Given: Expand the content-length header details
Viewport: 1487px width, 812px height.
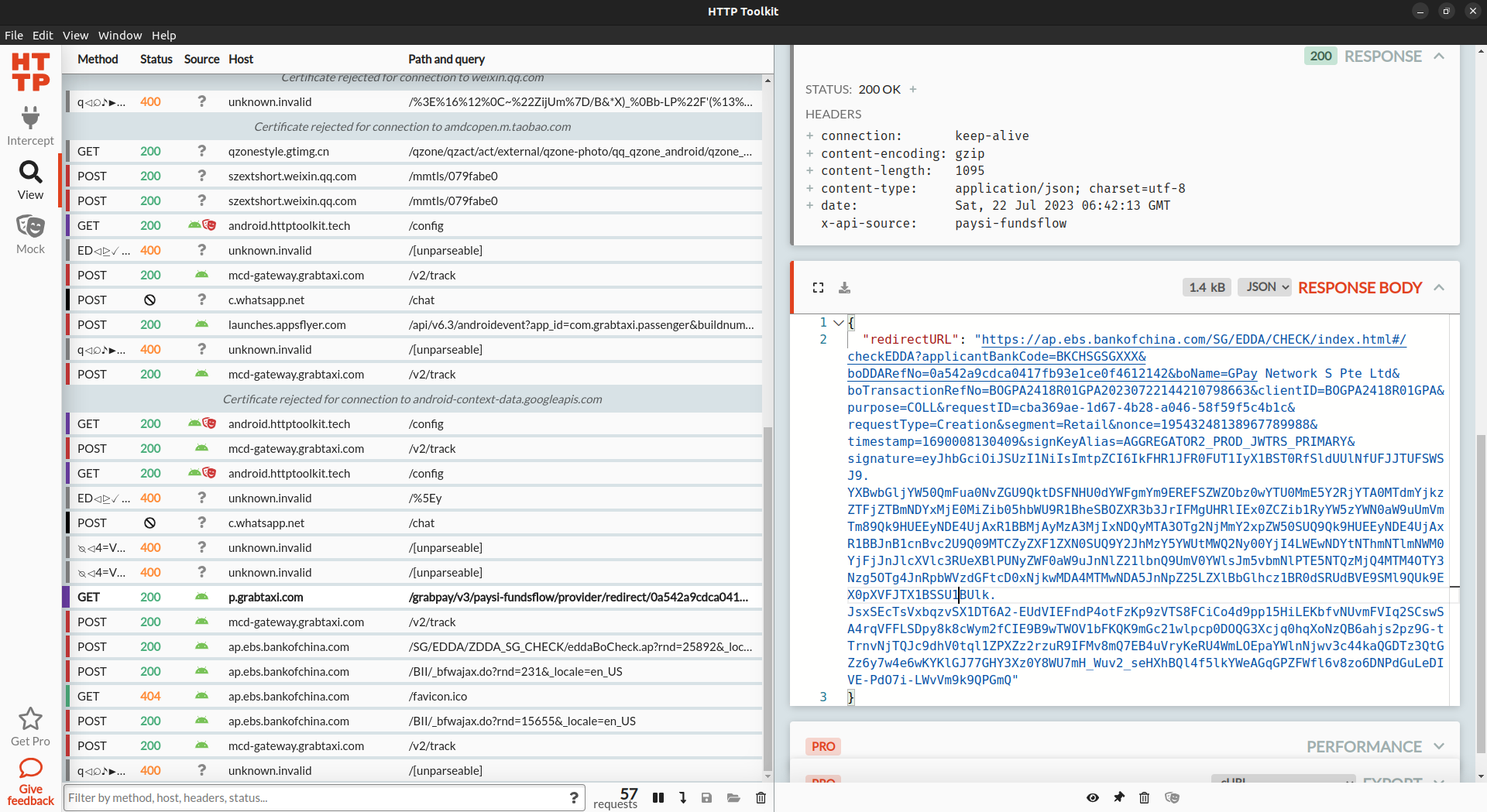Looking at the screenshot, I should click(x=810, y=170).
